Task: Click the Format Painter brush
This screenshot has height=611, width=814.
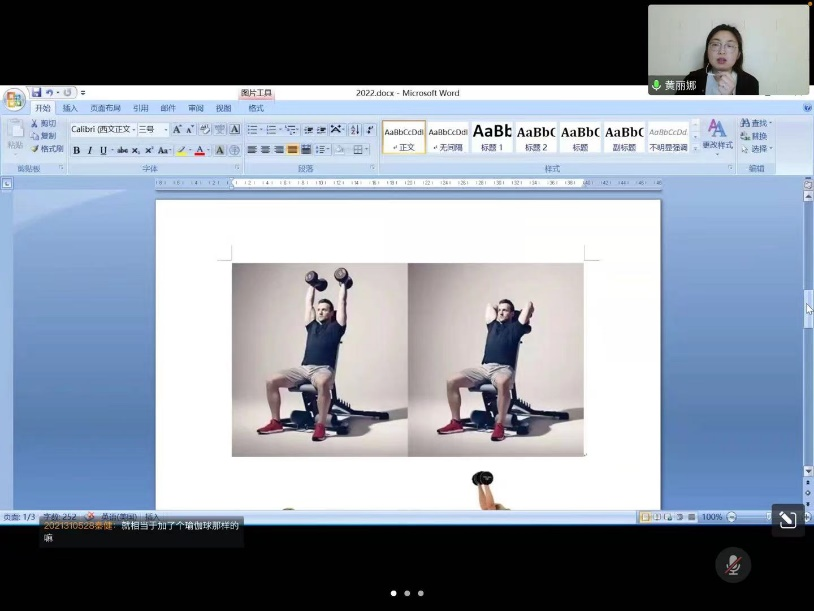Action: (46, 149)
